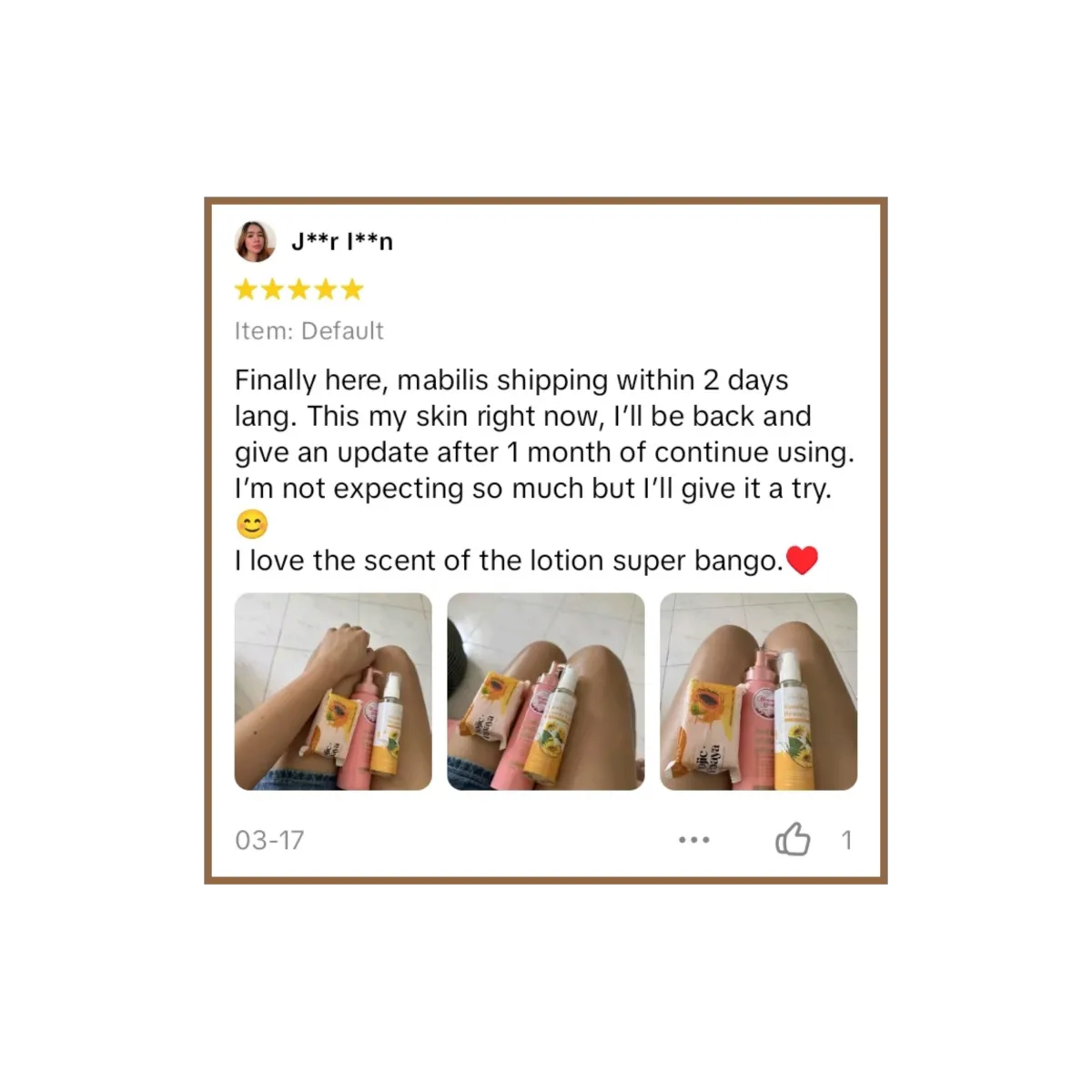1092x1092 pixels.
Task: Click the fourth yellow rating star
Action: 326,290
